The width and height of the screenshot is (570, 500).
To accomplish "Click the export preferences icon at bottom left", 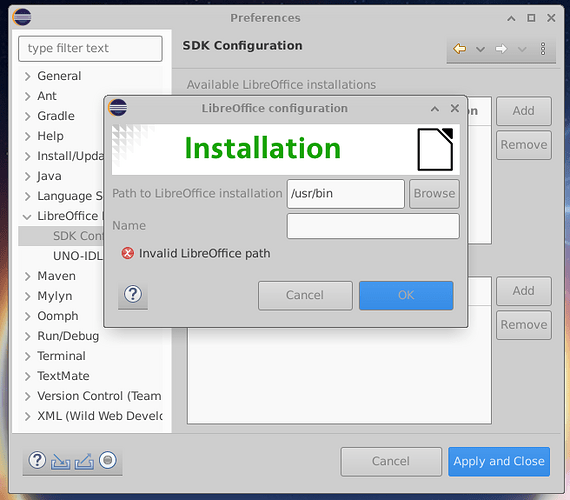I will pyautogui.click(x=84, y=461).
